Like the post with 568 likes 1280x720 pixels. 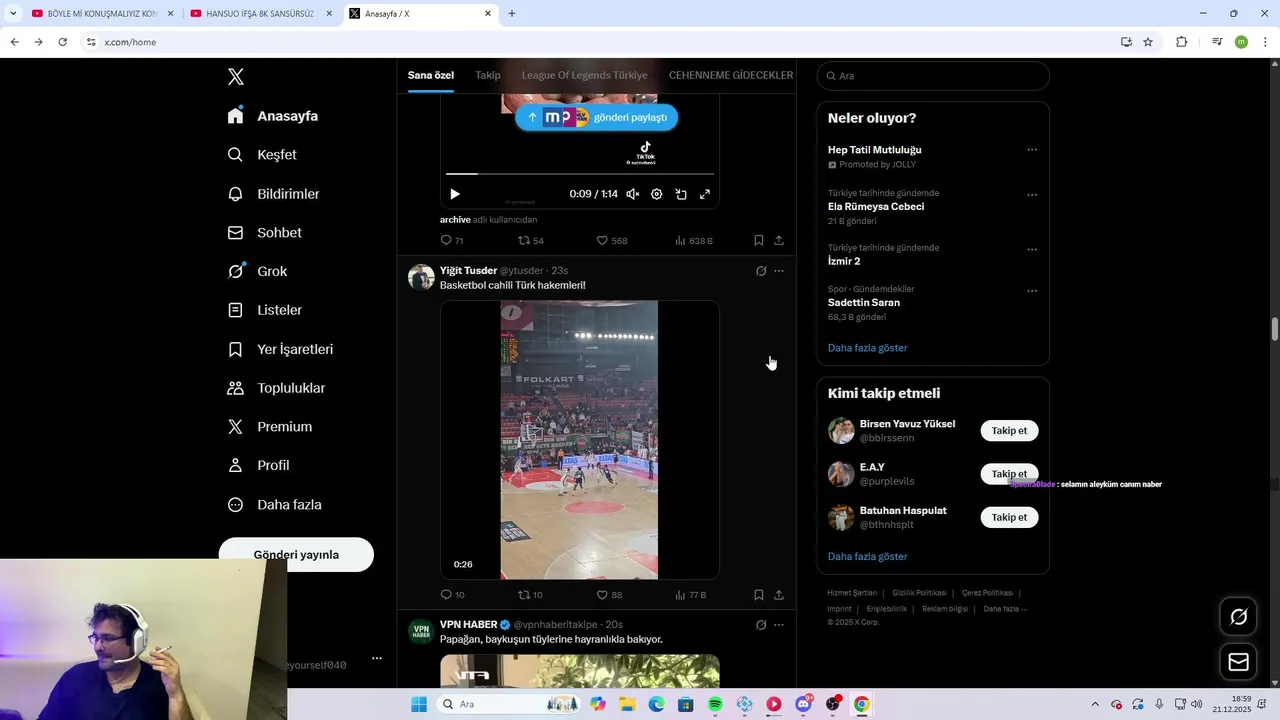click(612, 241)
